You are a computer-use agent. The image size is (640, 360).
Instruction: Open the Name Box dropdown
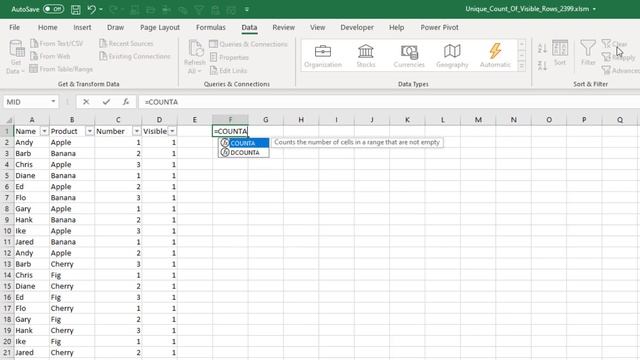click(53, 101)
